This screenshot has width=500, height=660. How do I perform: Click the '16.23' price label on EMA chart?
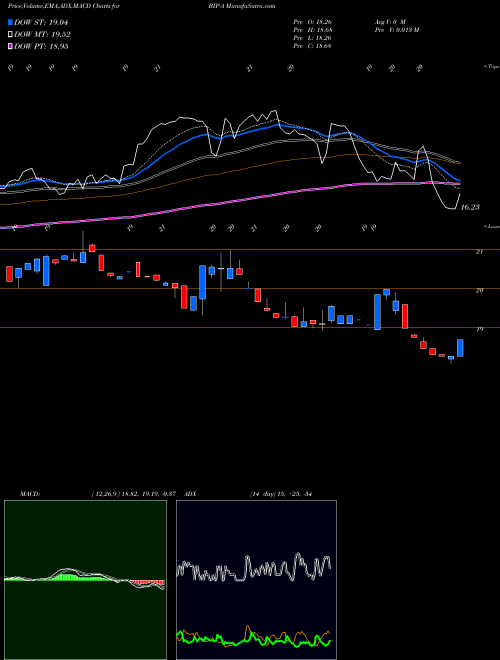(470, 207)
